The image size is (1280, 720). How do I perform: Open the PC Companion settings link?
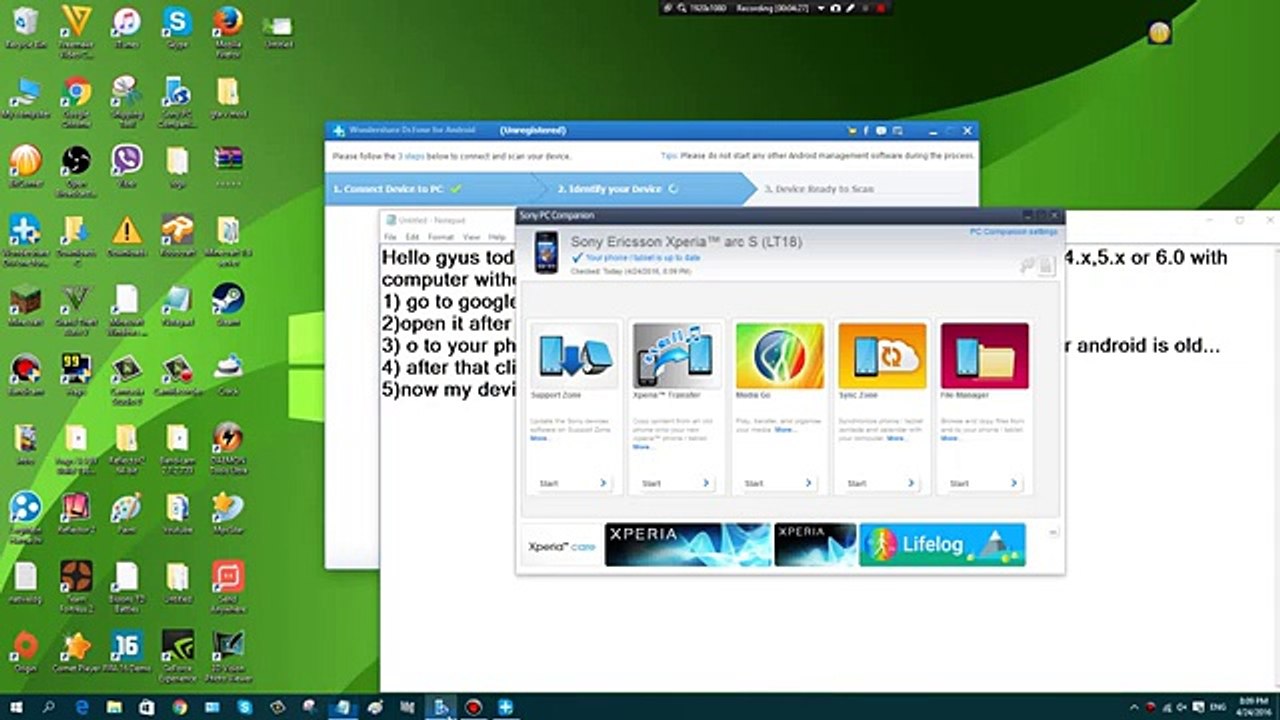pyautogui.click(x=1013, y=231)
